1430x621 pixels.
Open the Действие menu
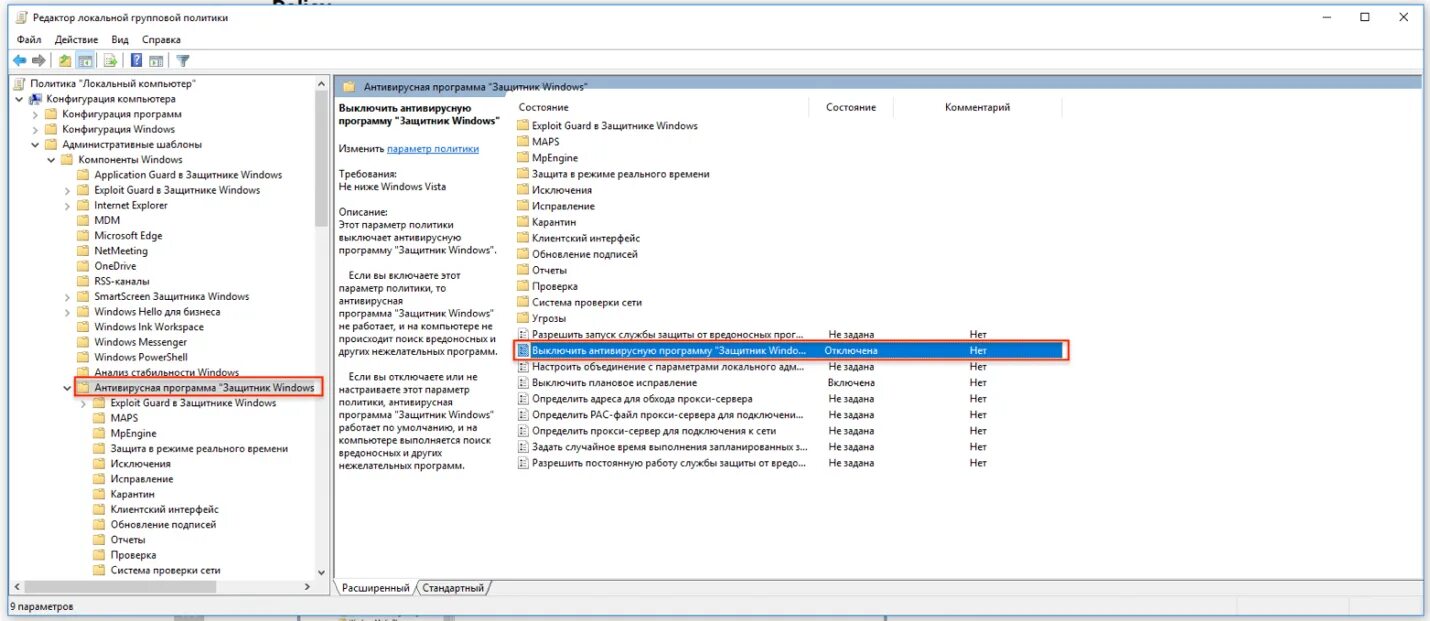point(77,40)
